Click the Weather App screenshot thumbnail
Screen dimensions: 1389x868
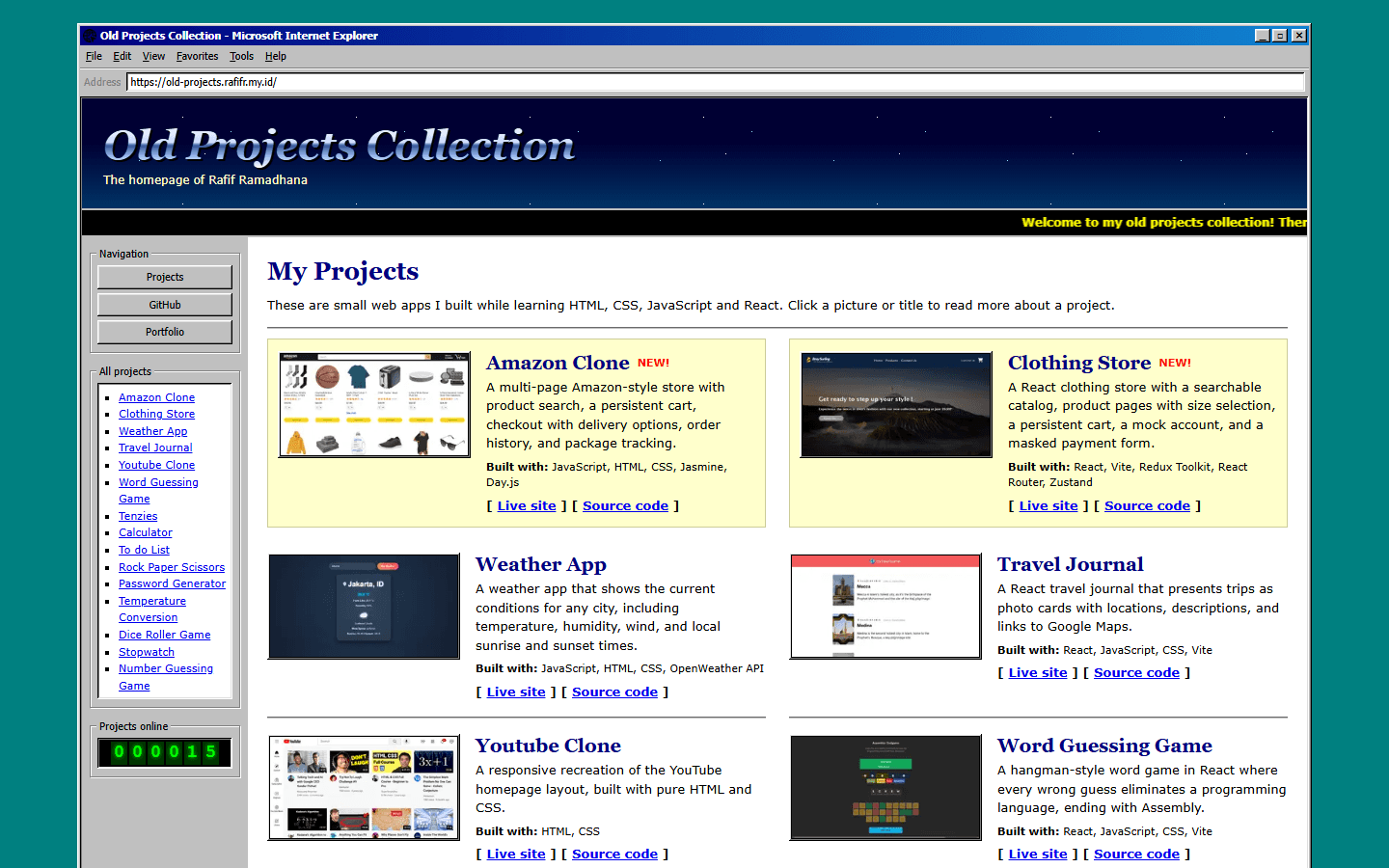pos(364,607)
